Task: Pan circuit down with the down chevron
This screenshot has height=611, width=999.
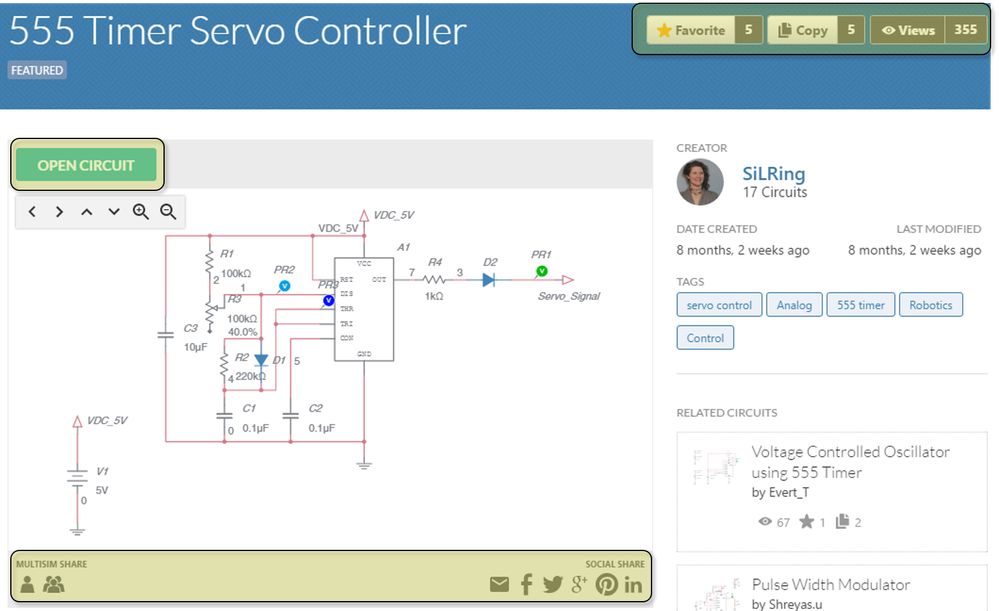Action: (x=113, y=212)
